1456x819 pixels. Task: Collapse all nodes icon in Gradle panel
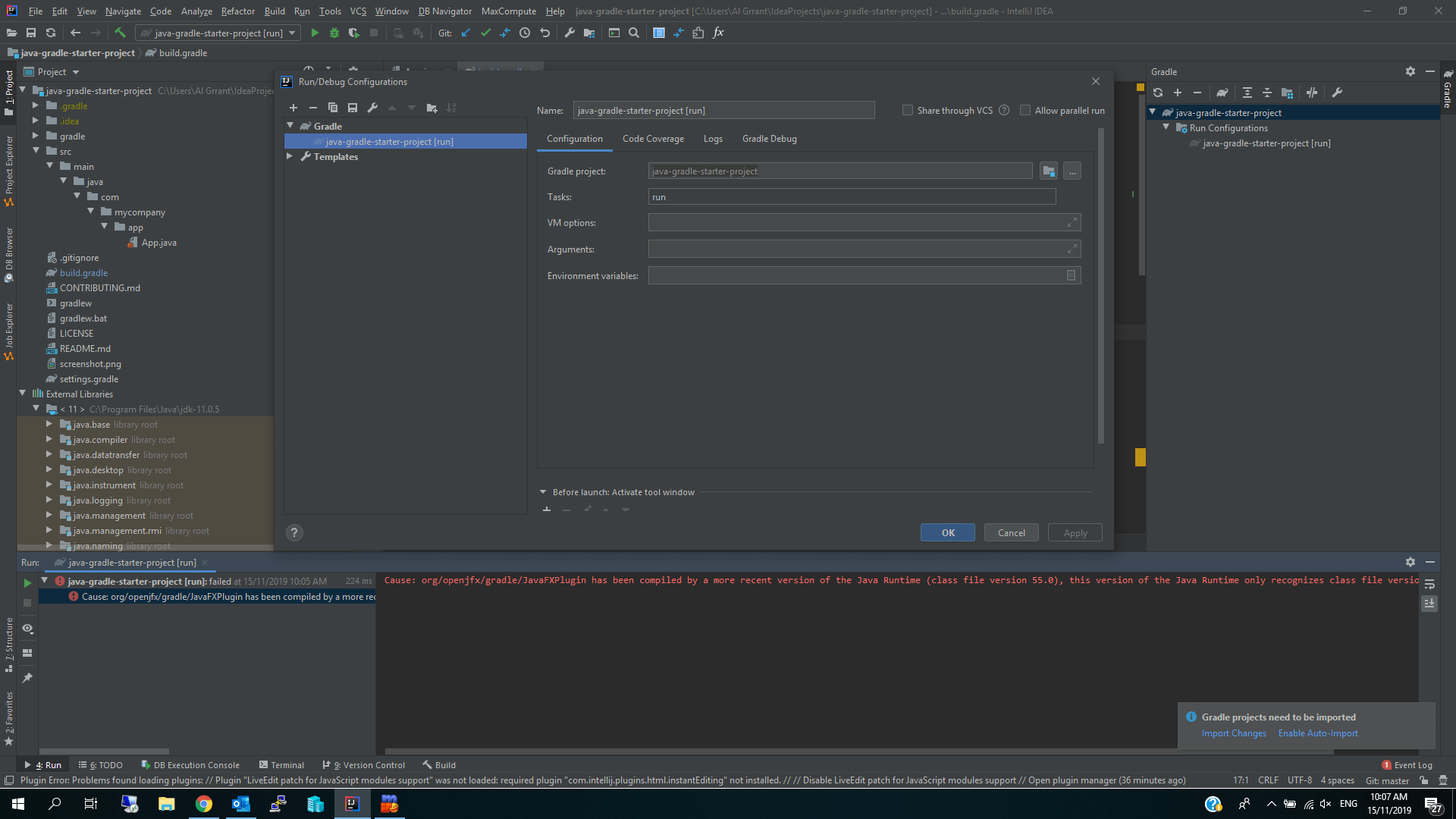click(1267, 93)
